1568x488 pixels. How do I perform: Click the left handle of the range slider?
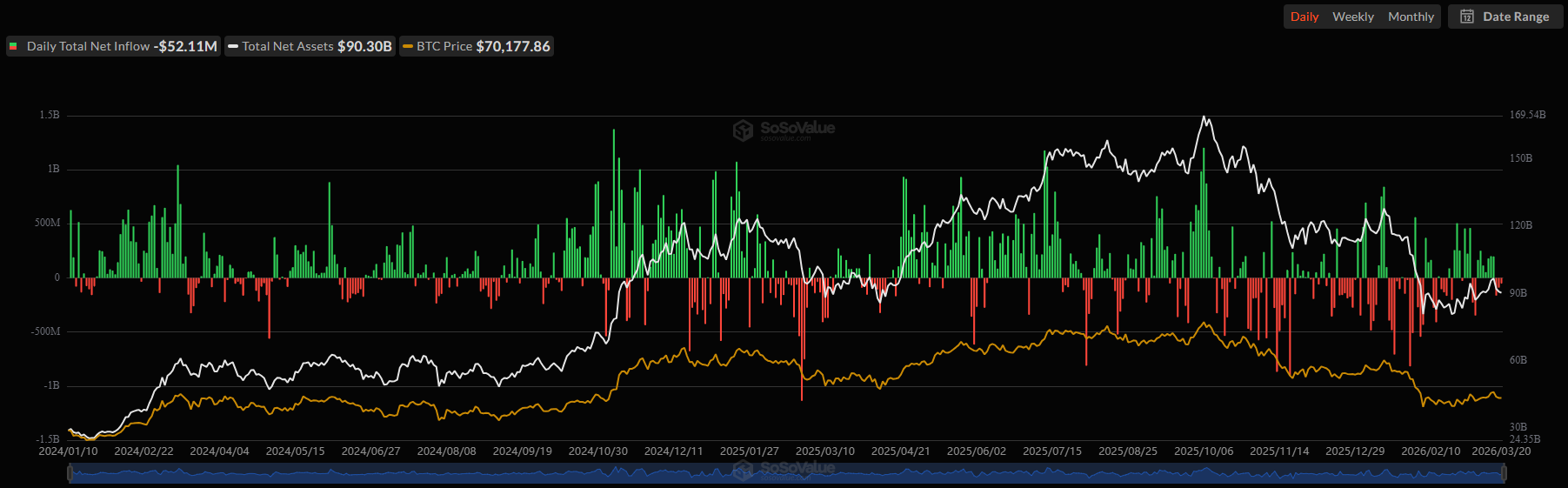coord(70,472)
